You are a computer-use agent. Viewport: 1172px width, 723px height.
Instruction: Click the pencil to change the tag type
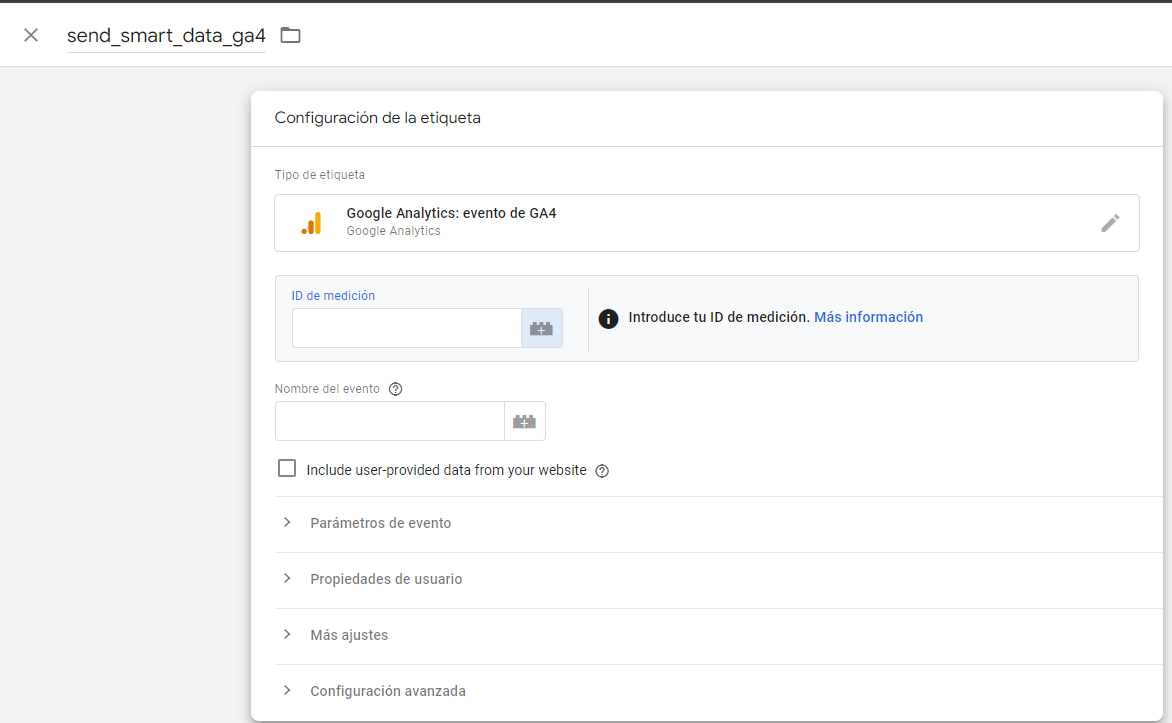1110,222
